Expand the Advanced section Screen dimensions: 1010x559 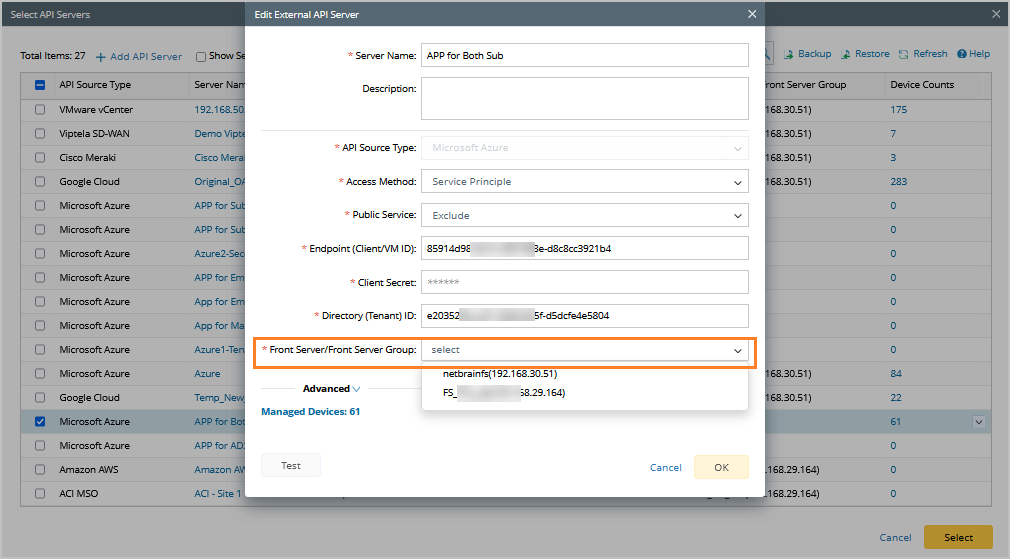click(x=331, y=389)
